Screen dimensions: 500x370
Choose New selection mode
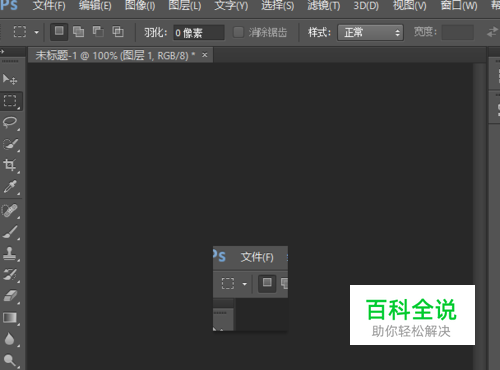pos(59,32)
